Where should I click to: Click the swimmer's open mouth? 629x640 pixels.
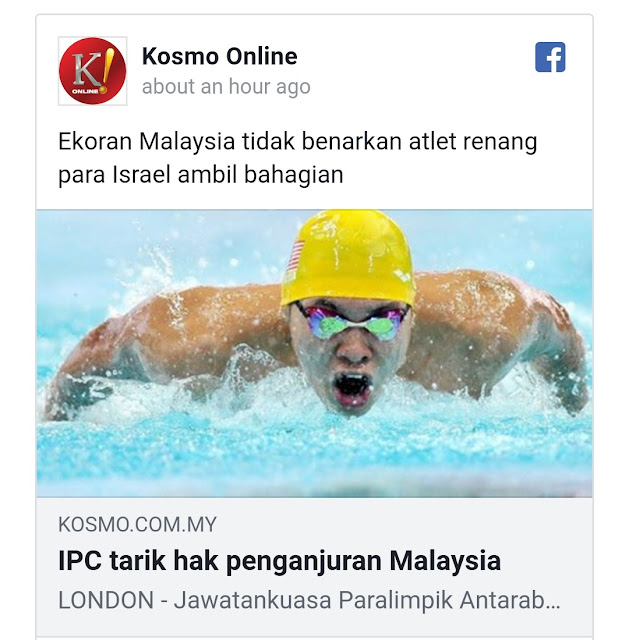[x=353, y=387]
